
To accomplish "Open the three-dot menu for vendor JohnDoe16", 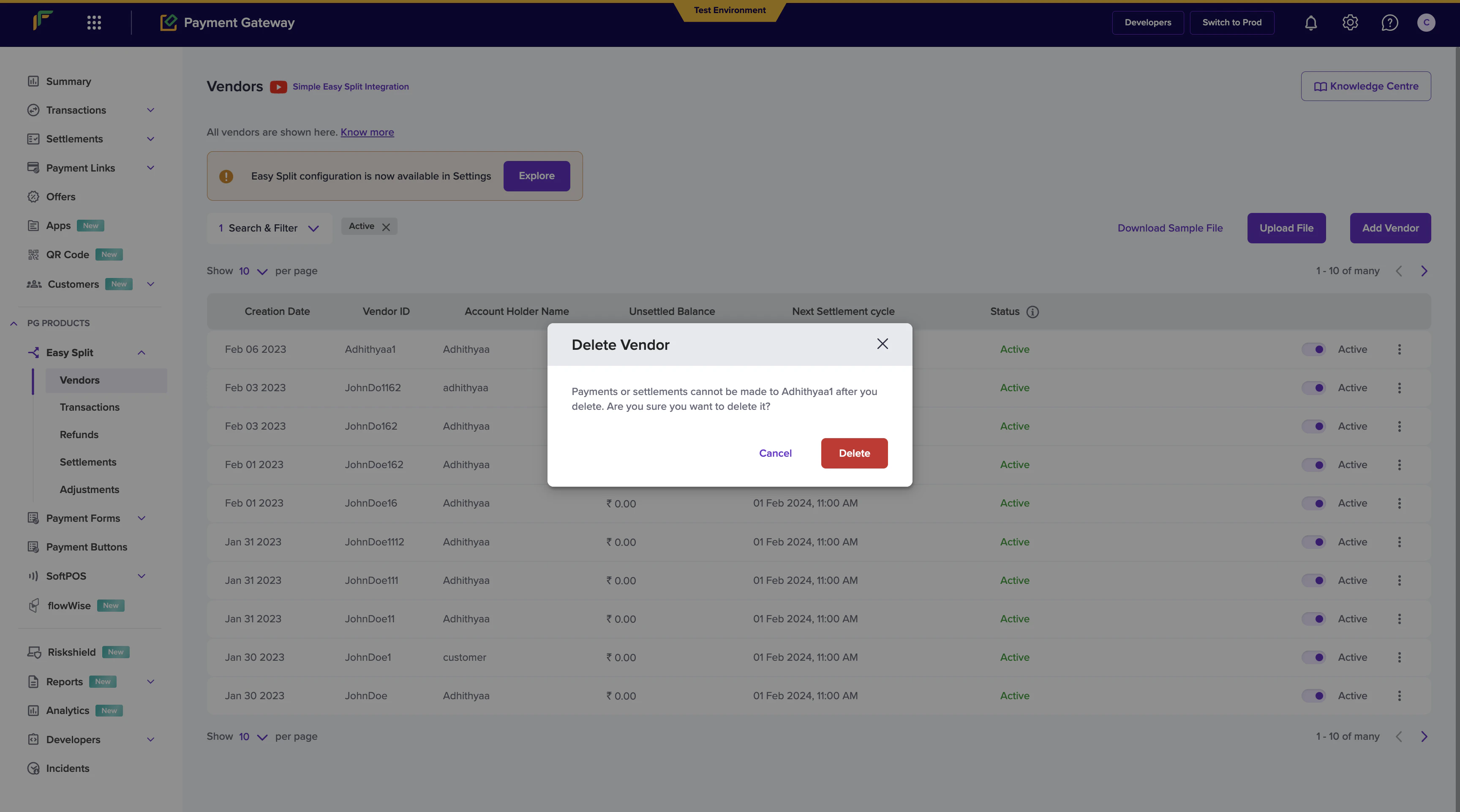I will pos(1399,503).
